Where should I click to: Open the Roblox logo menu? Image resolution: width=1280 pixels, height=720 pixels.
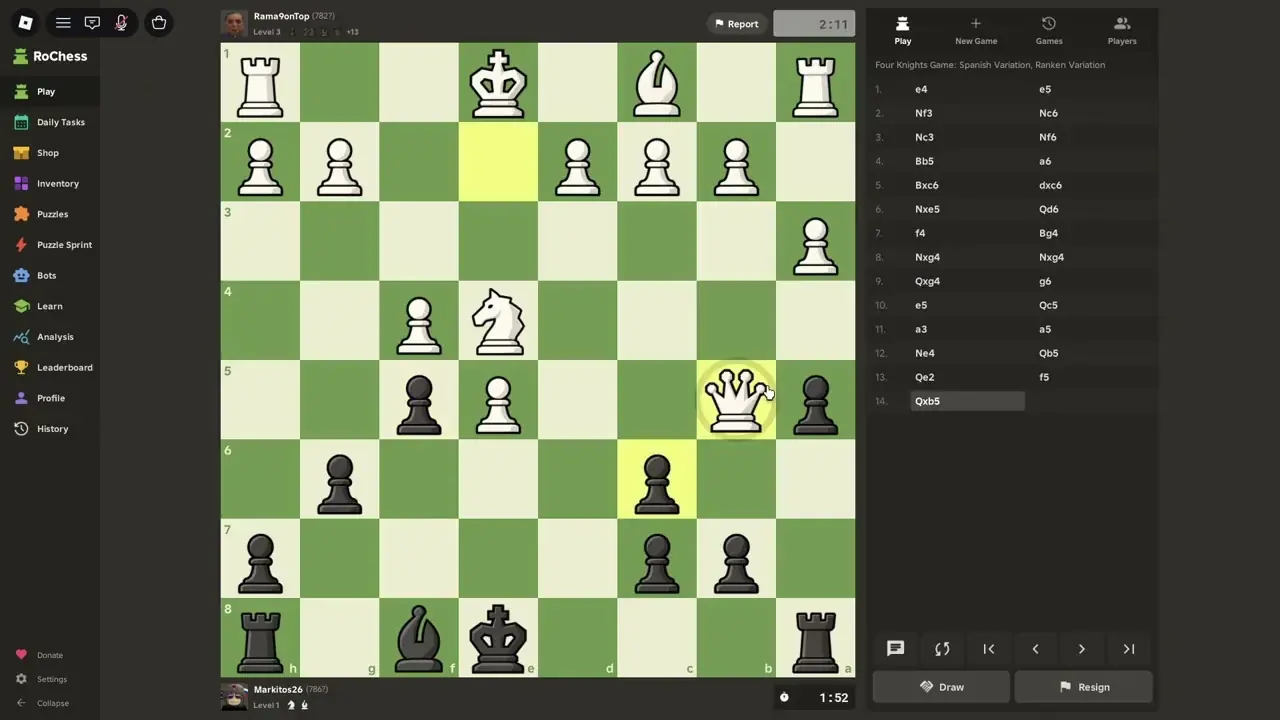point(26,22)
